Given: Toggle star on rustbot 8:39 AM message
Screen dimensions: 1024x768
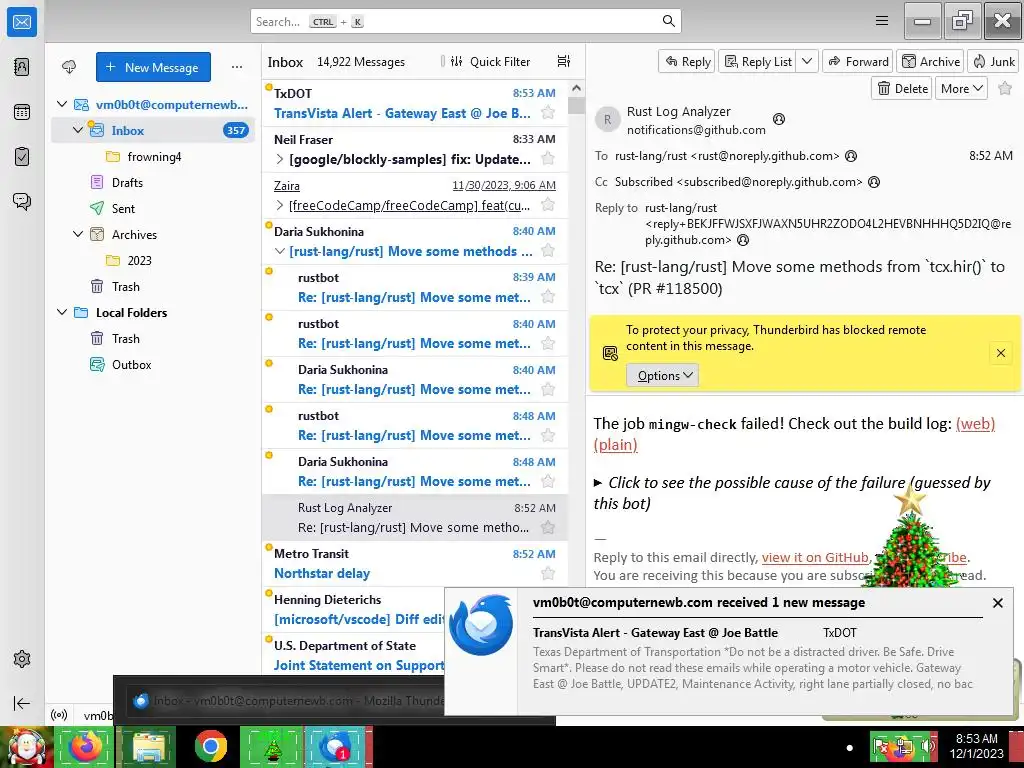Looking at the screenshot, I should click(x=548, y=297).
